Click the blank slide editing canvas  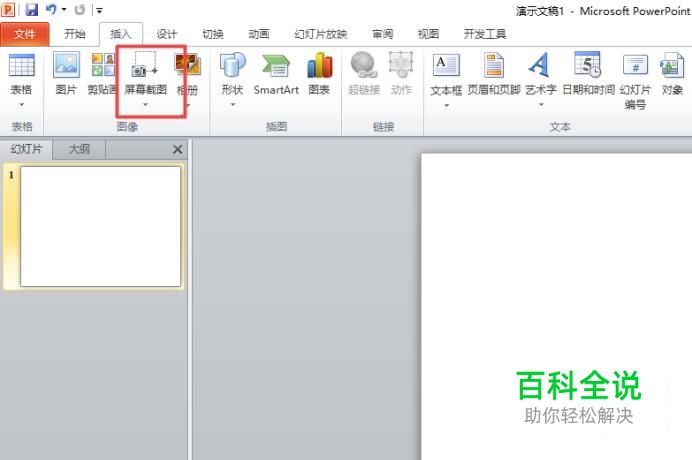556,306
